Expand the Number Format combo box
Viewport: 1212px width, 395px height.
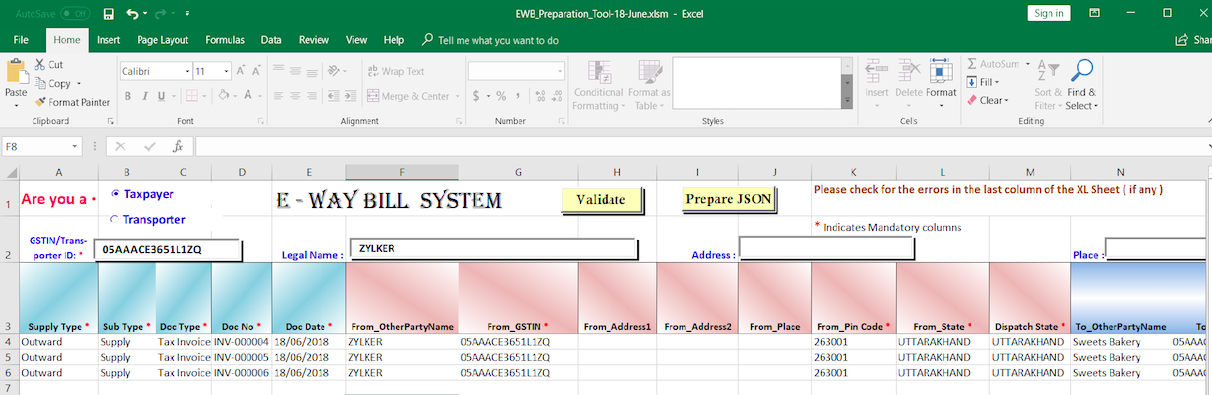pyautogui.click(x=559, y=72)
